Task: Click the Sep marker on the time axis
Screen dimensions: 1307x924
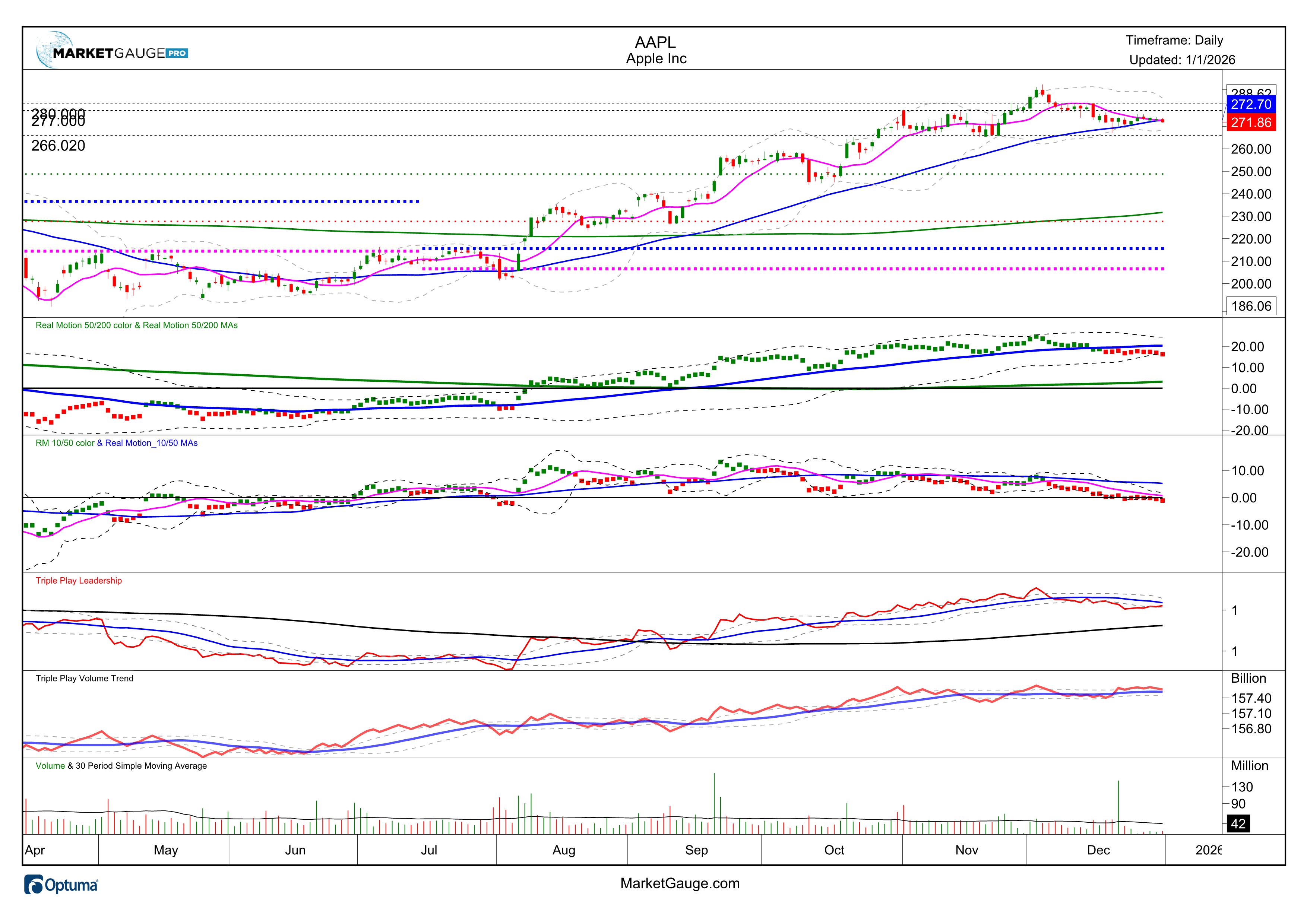Action: [x=696, y=850]
